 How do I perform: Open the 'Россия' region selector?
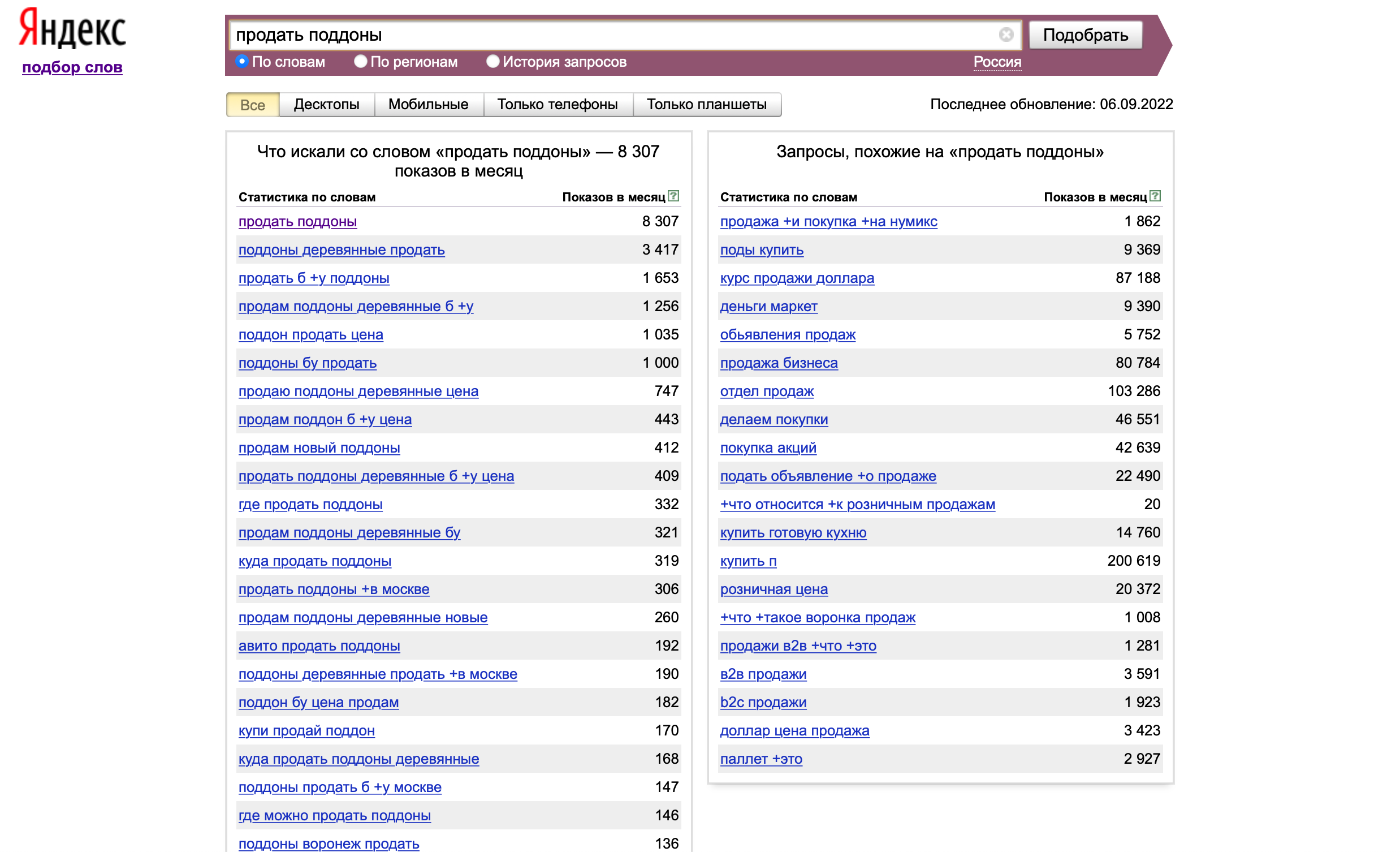pyautogui.click(x=997, y=62)
